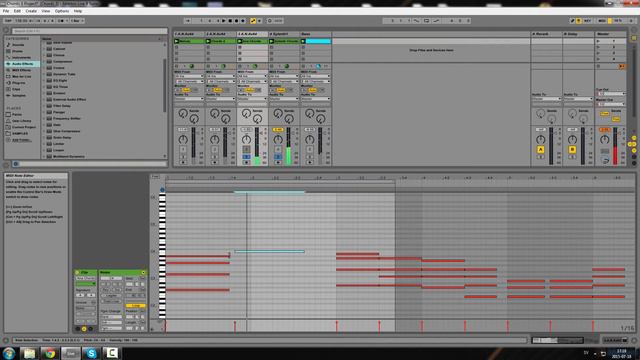
Task: Launch the clip on the Sylenth1 track
Action: [271, 41]
